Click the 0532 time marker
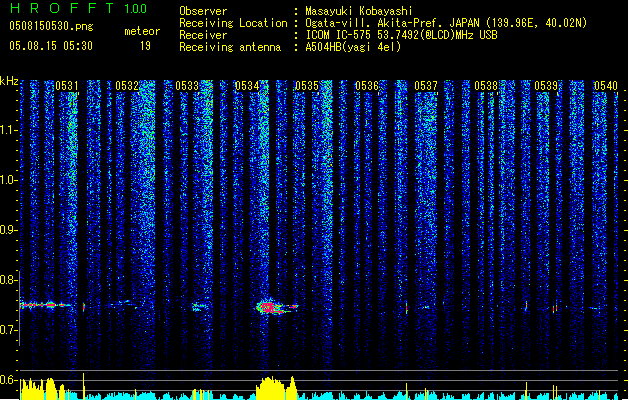This screenshot has height=400, width=629. point(127,86)
